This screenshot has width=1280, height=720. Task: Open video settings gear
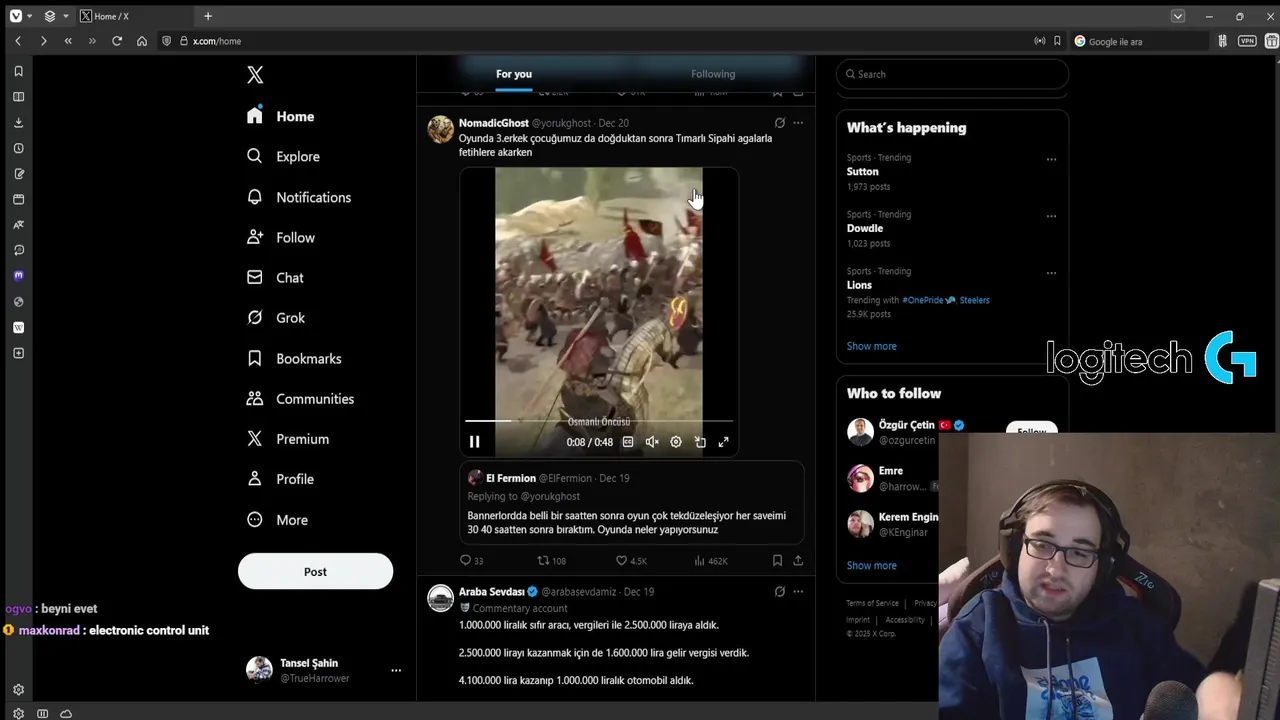[676, 442]
